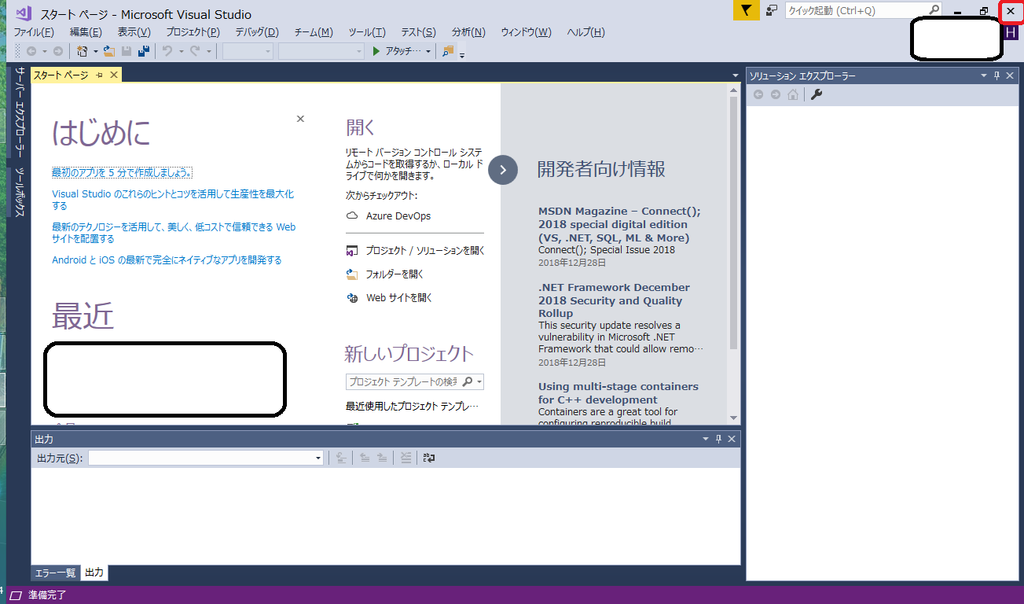Viewport: 1024px width, 604px height.
Task: Close the Solution Explorer panel
Action: pyautogui.click(x=1010, y=76)
